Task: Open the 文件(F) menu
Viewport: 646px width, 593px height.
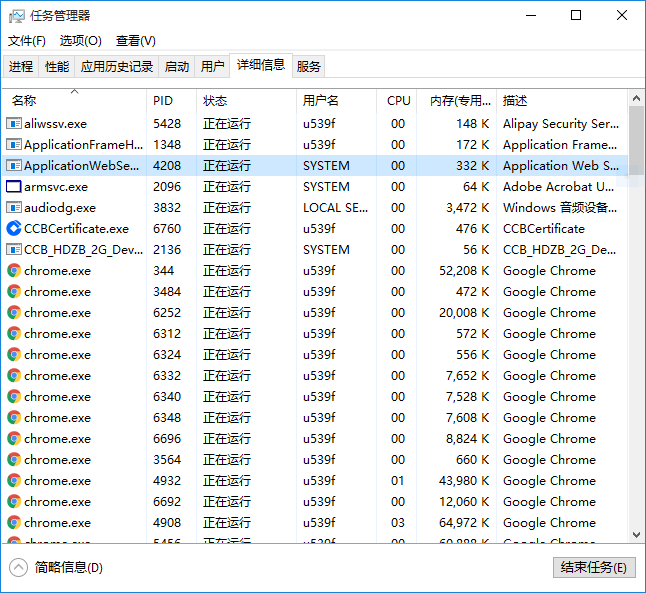Action: coord(27,41)
